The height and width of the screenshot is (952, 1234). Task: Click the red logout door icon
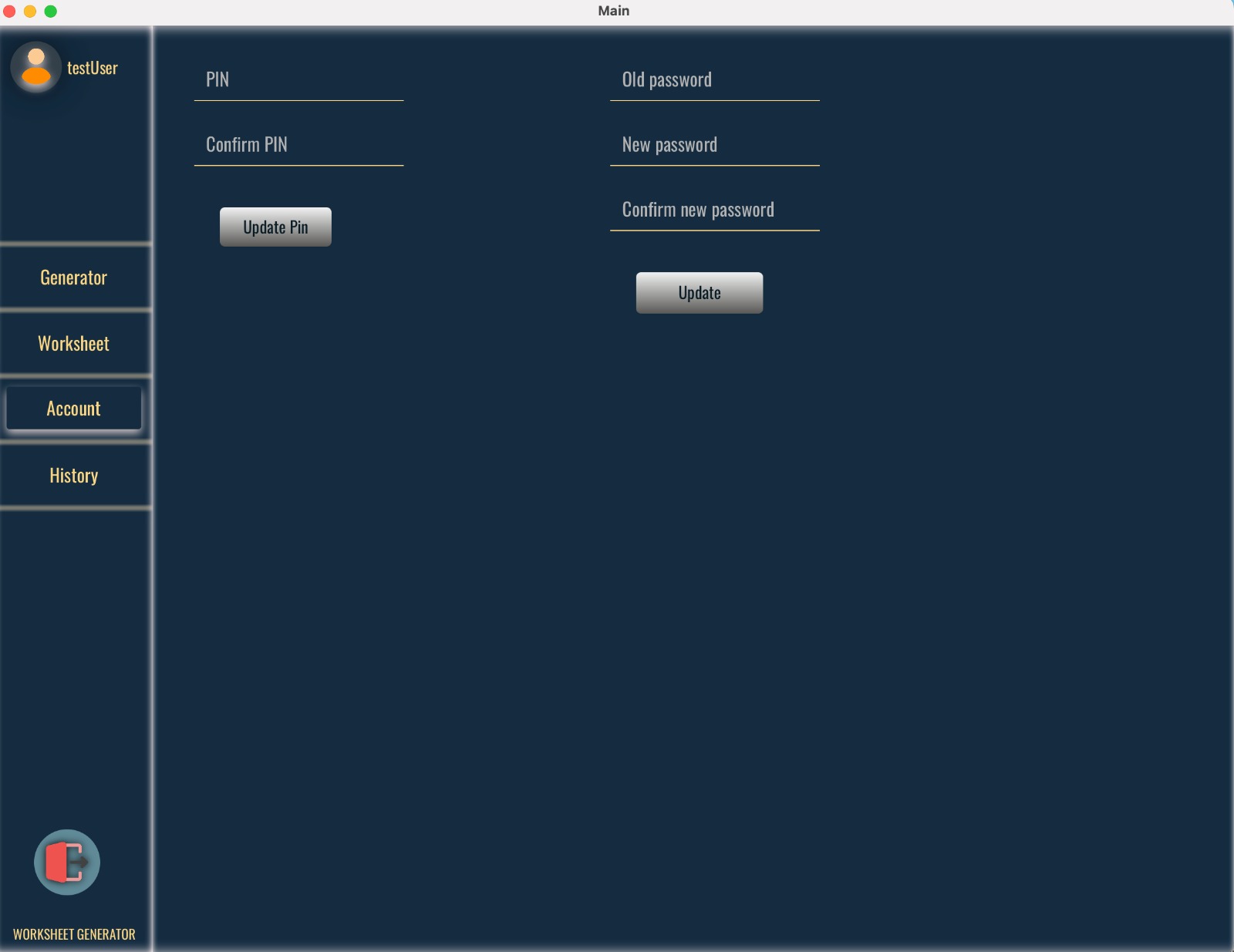point(67,862)
